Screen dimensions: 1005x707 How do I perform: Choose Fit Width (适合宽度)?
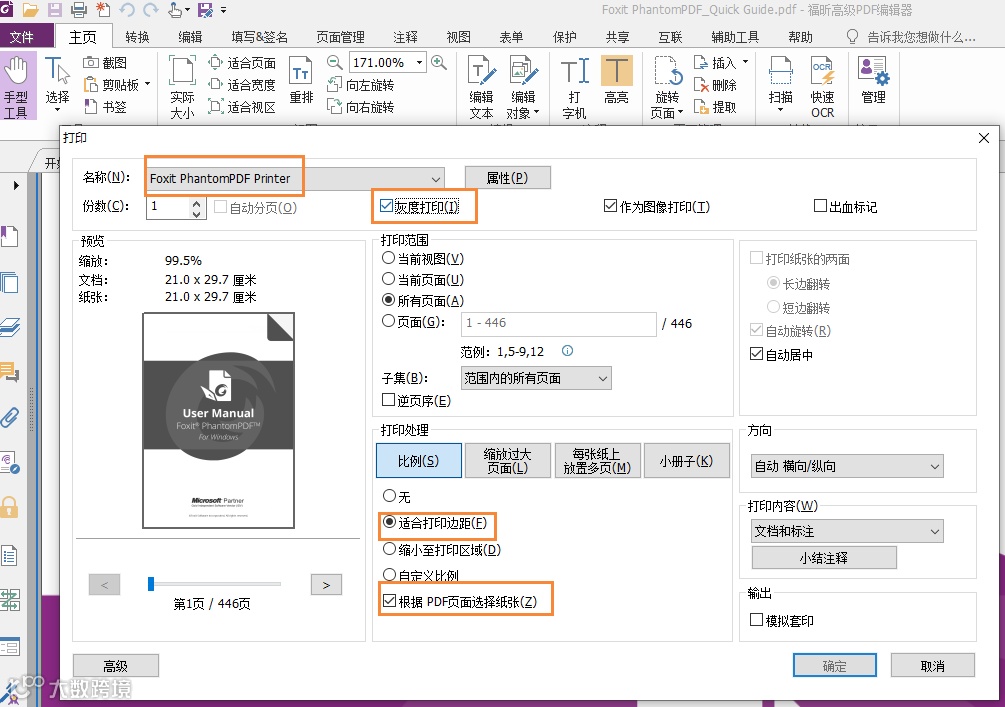click(x=242, y=85)
